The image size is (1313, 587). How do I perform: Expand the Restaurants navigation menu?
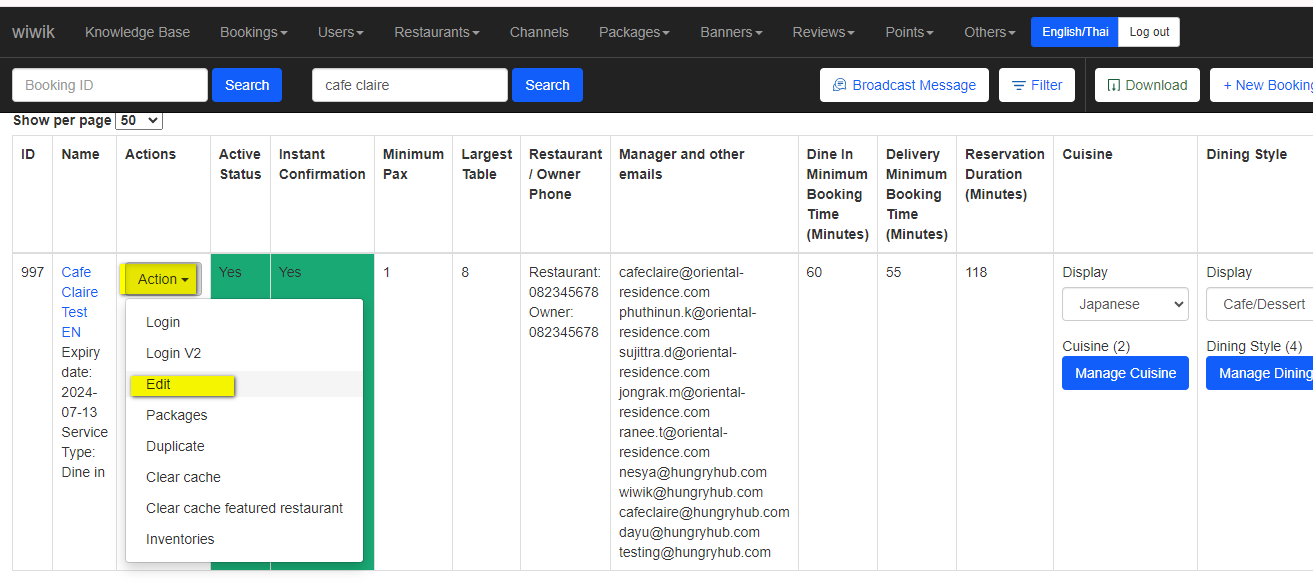[x=436, y=32]
